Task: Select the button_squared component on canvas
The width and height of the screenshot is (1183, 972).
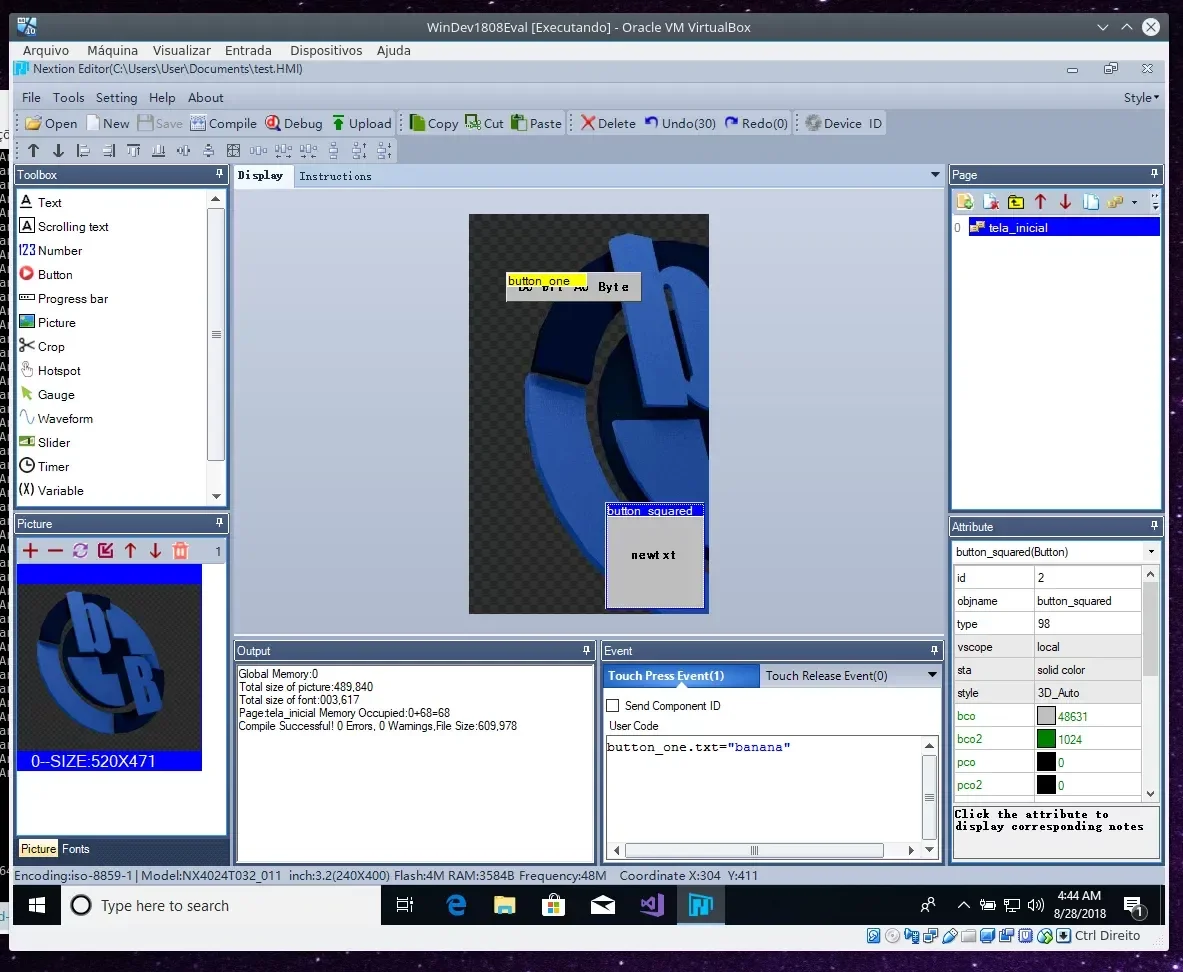Action: [655, 555]
